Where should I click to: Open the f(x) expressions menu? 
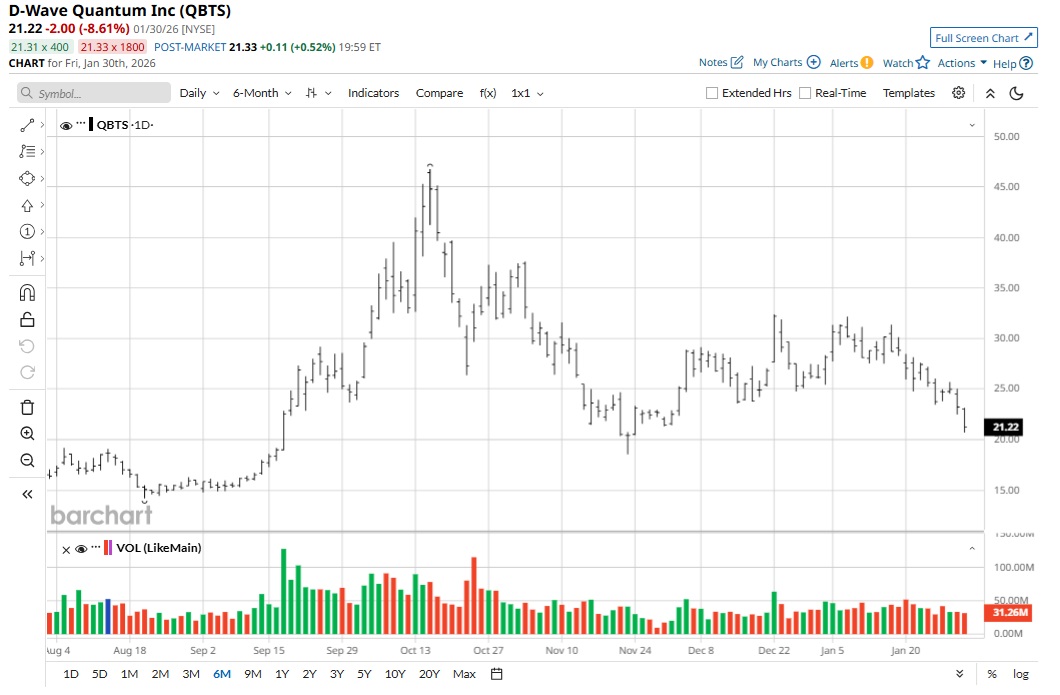point(488,93)
